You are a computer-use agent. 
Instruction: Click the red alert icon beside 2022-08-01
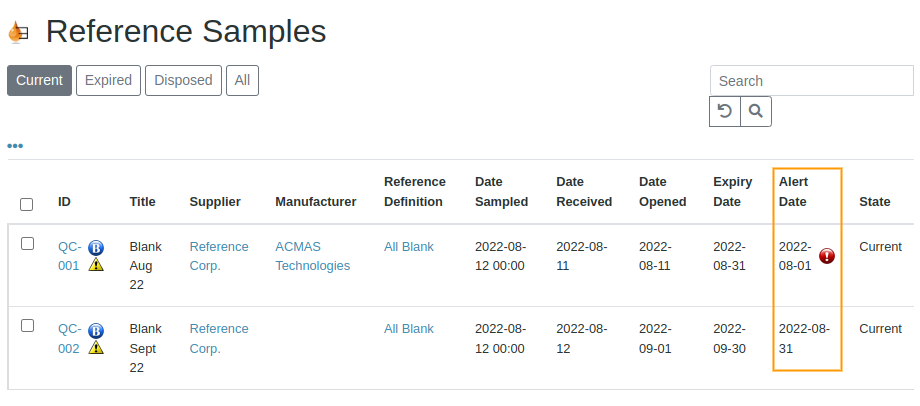pyautogui.click(x=827, y=257)
